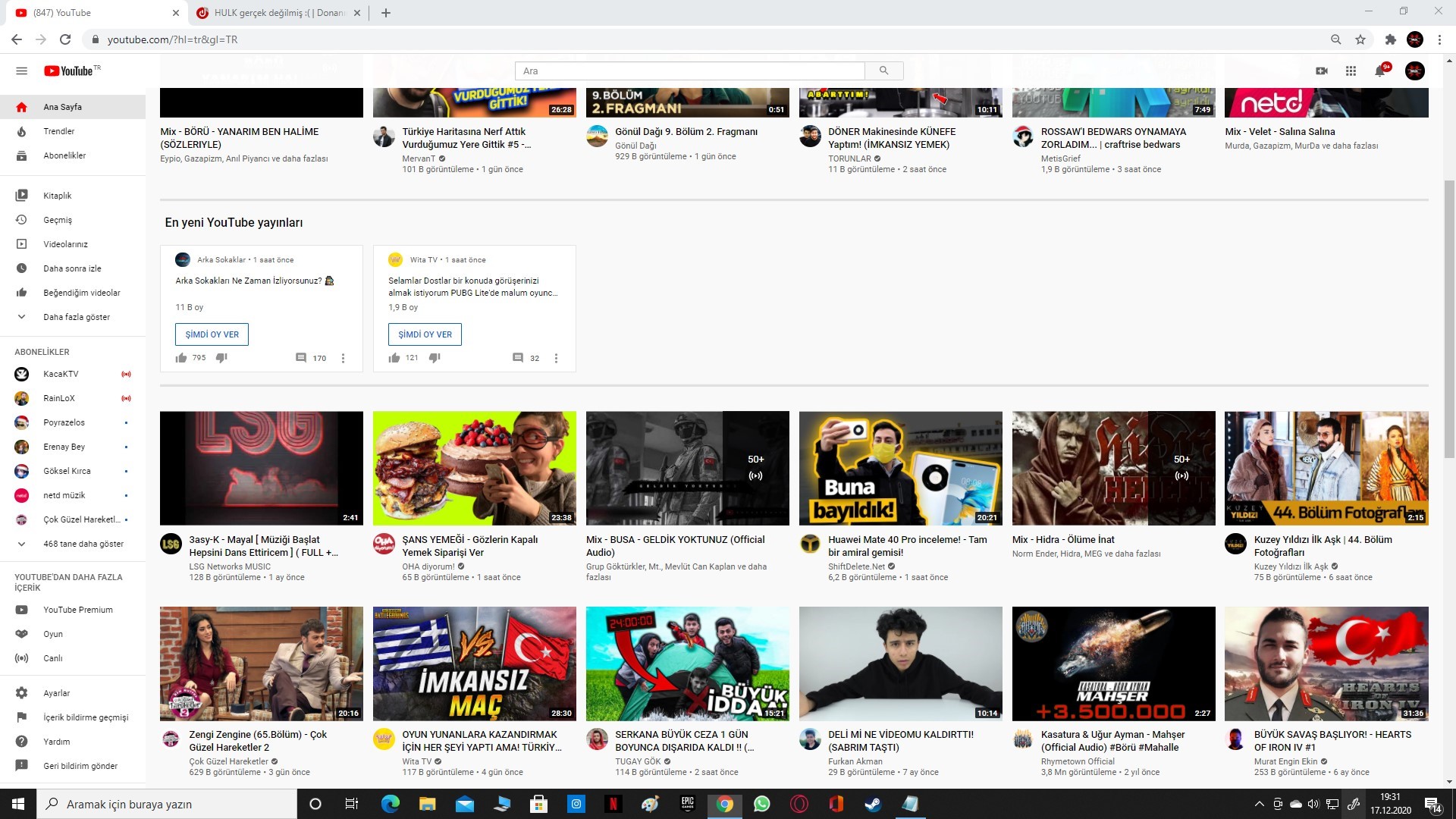Image resolution: width=1456 pixels, height=819 pixels.
Task: Click the video create (camera) icon
Action: pyautogui.click(x=1320, y=70)
